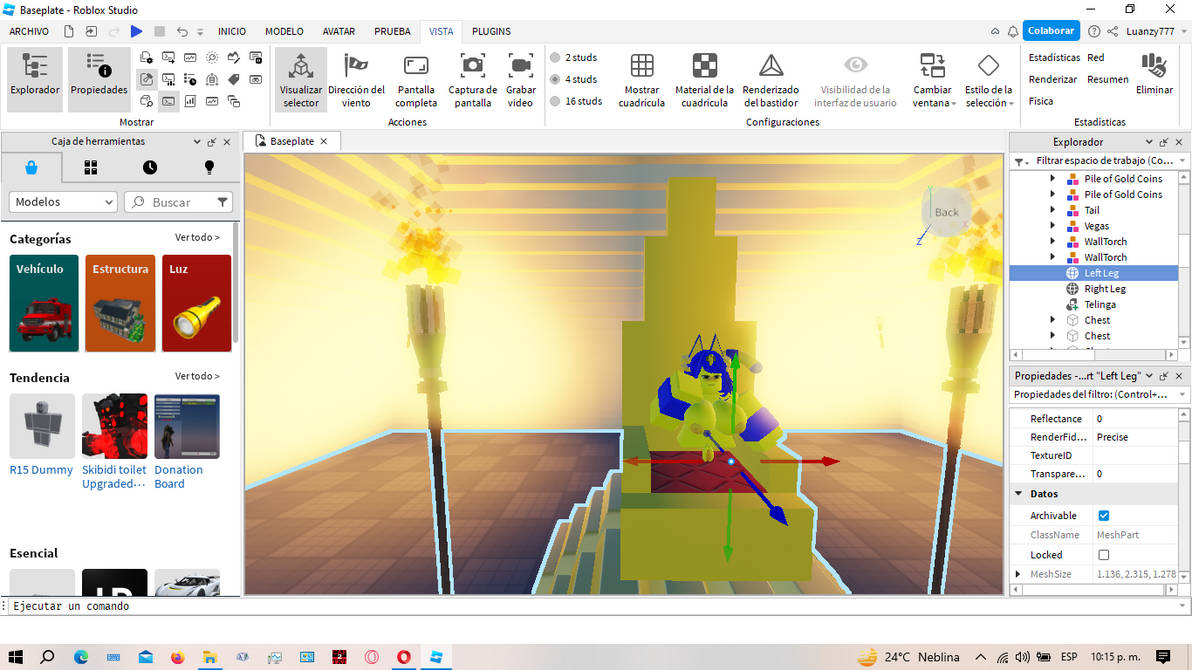
Task: Select the 2 studs grid option
Action: 555,58
